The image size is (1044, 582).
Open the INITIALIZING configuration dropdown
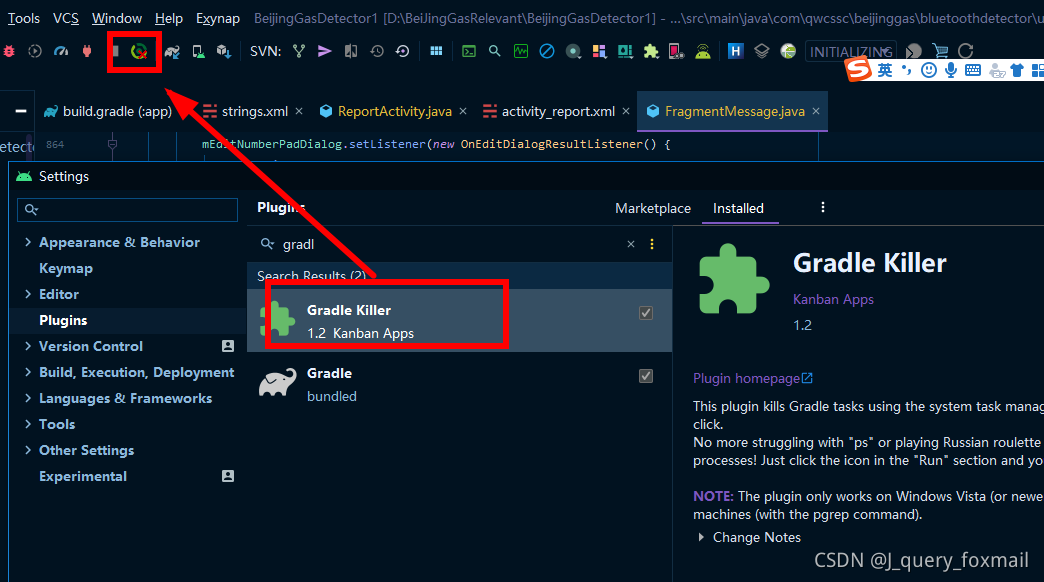(x=850, y=51)
